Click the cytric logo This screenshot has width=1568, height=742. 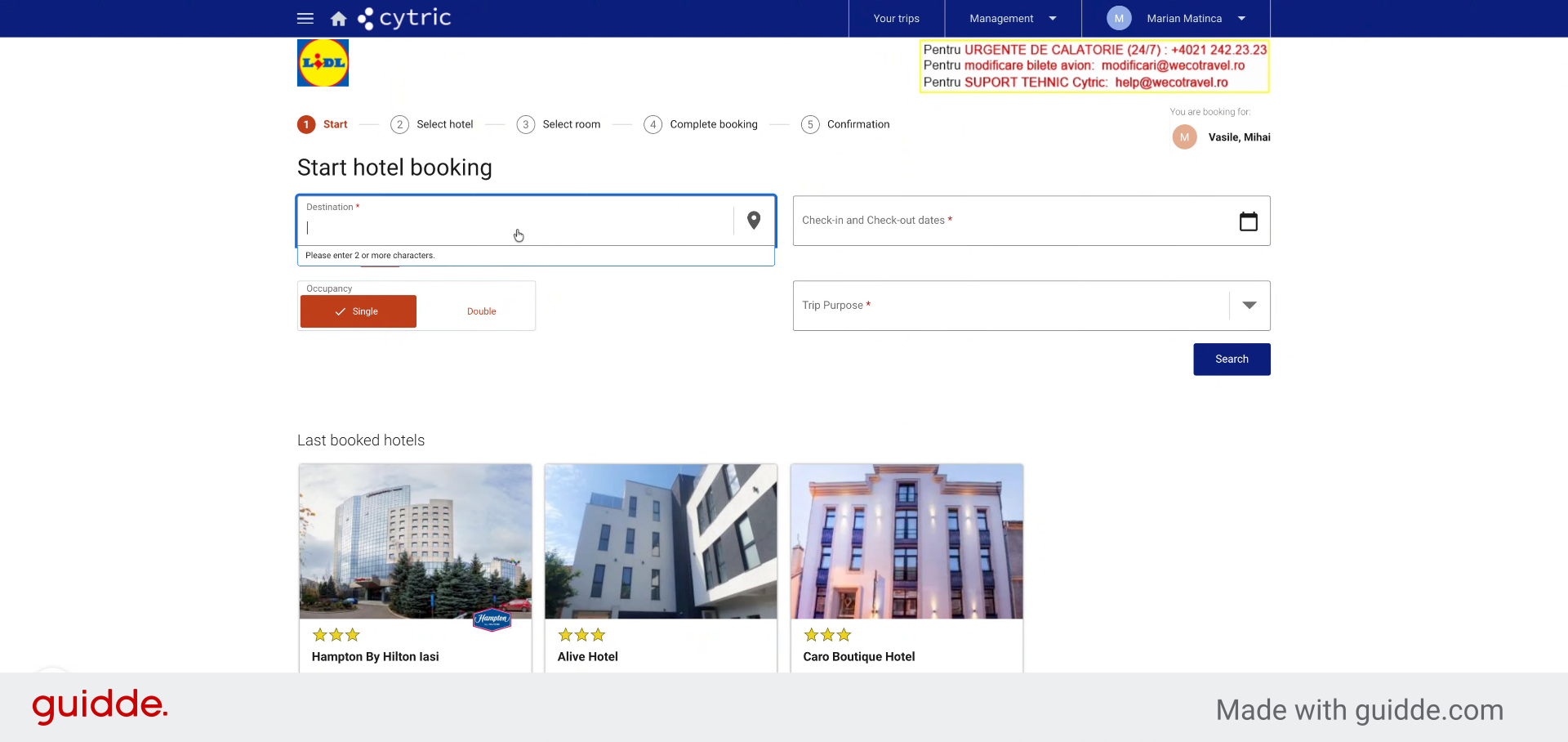(404, 18)
